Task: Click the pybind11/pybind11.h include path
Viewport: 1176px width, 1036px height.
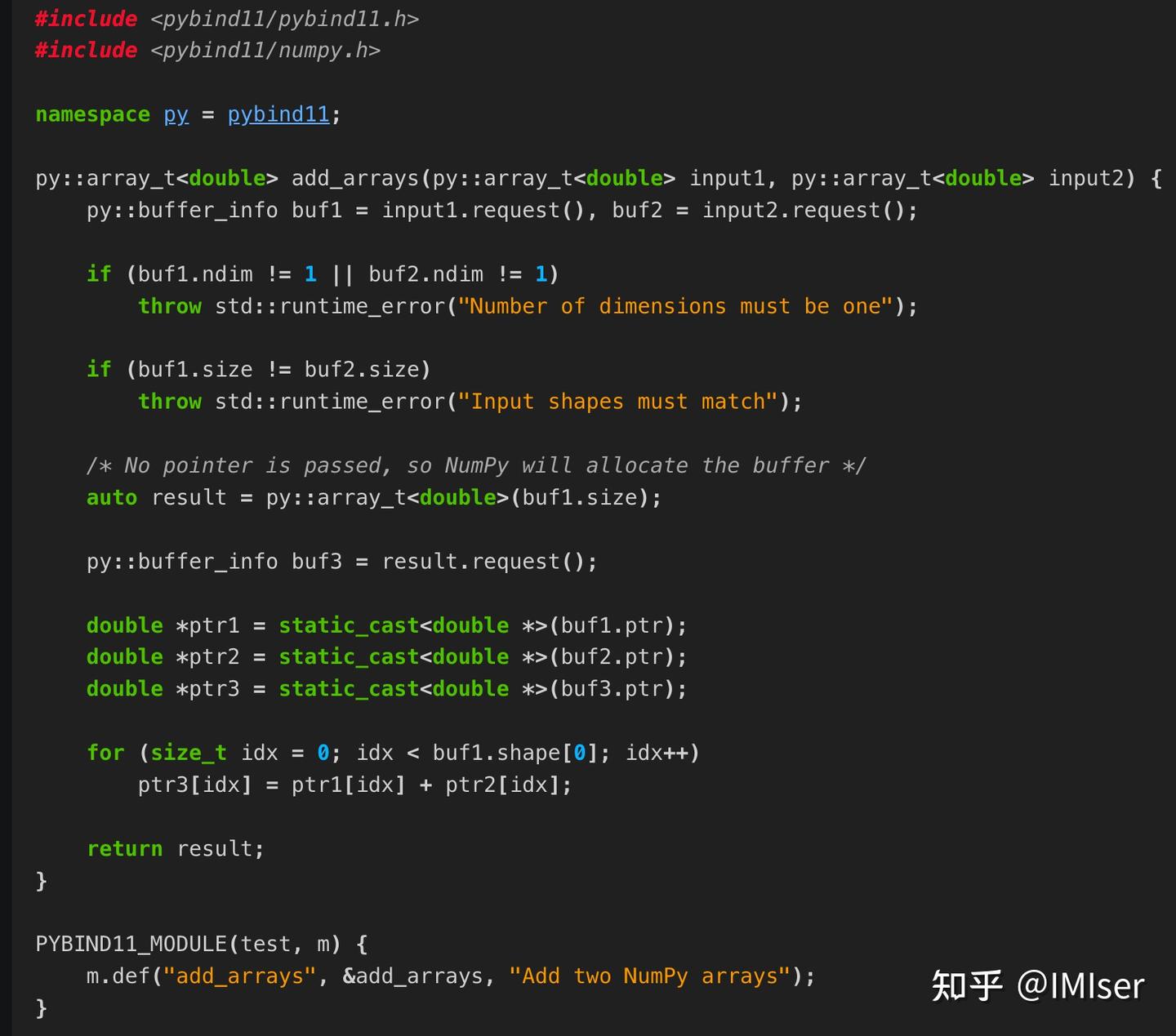Action: tap(284, 19)
